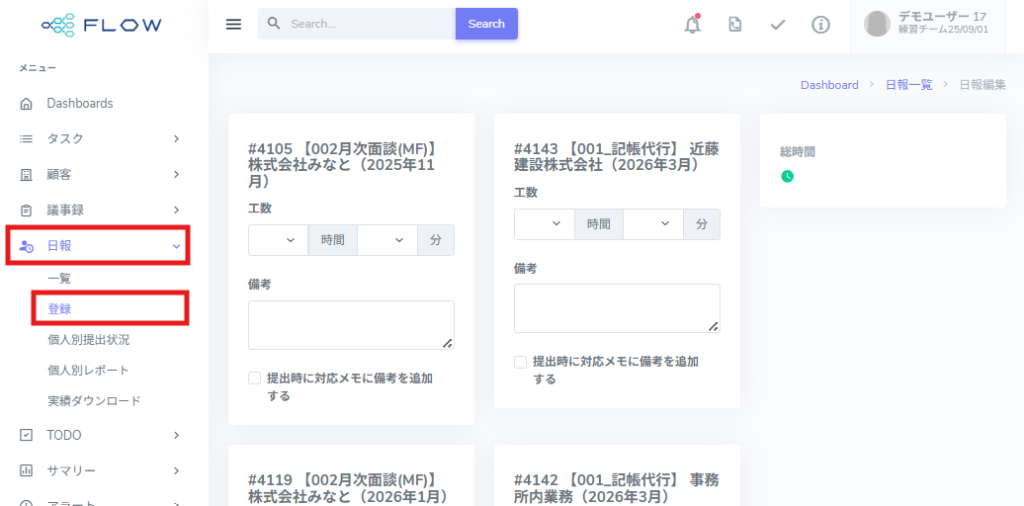The image size is (1024, 506).
Task: Open the info circle icon
Action: (821, 25)
